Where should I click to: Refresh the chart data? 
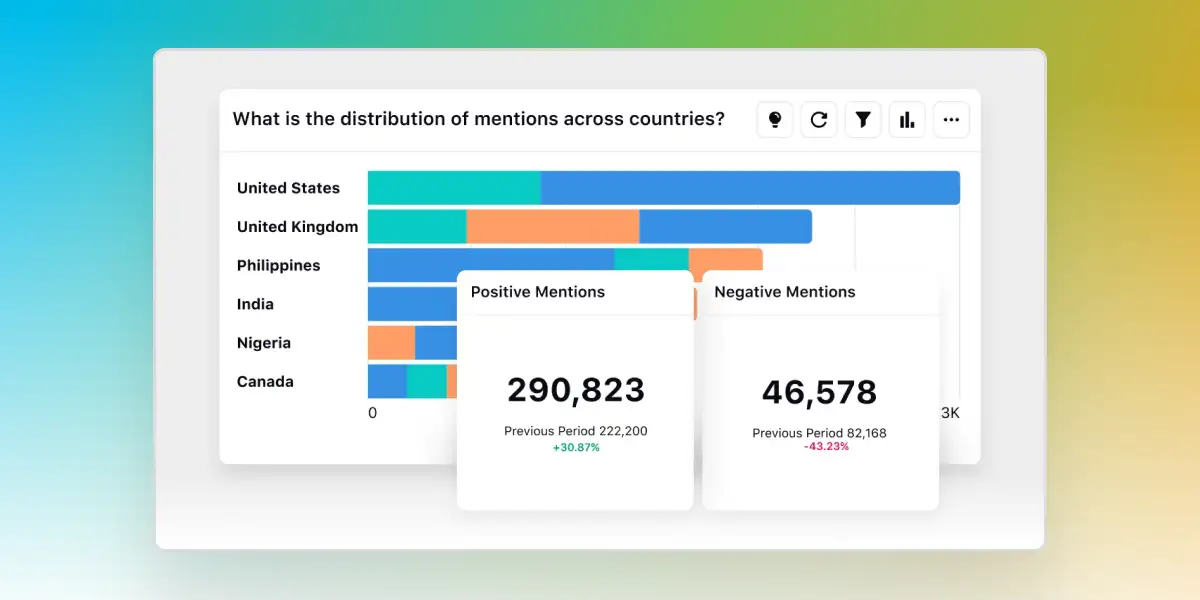point(819,119)
